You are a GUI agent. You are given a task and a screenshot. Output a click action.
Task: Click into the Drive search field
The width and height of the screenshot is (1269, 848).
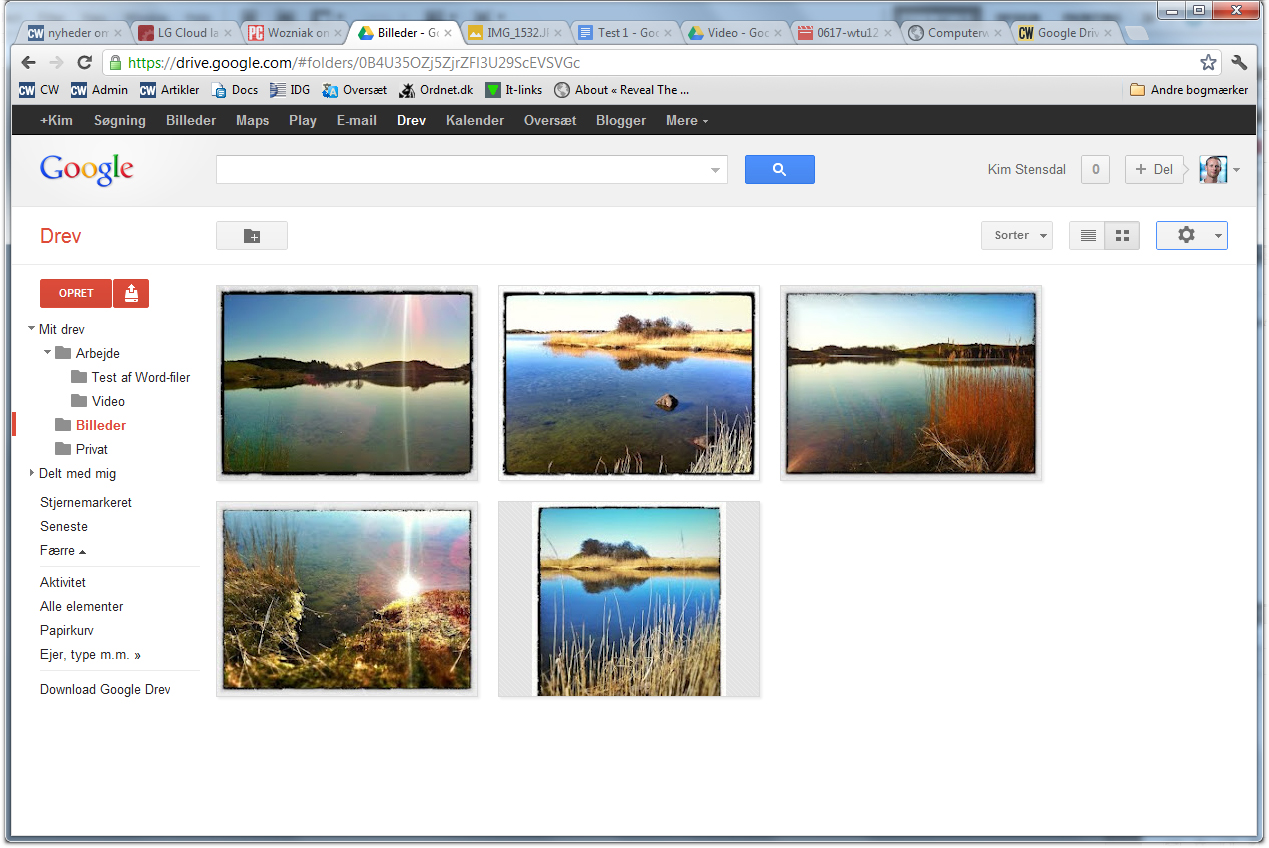click(x=460, y=170)
